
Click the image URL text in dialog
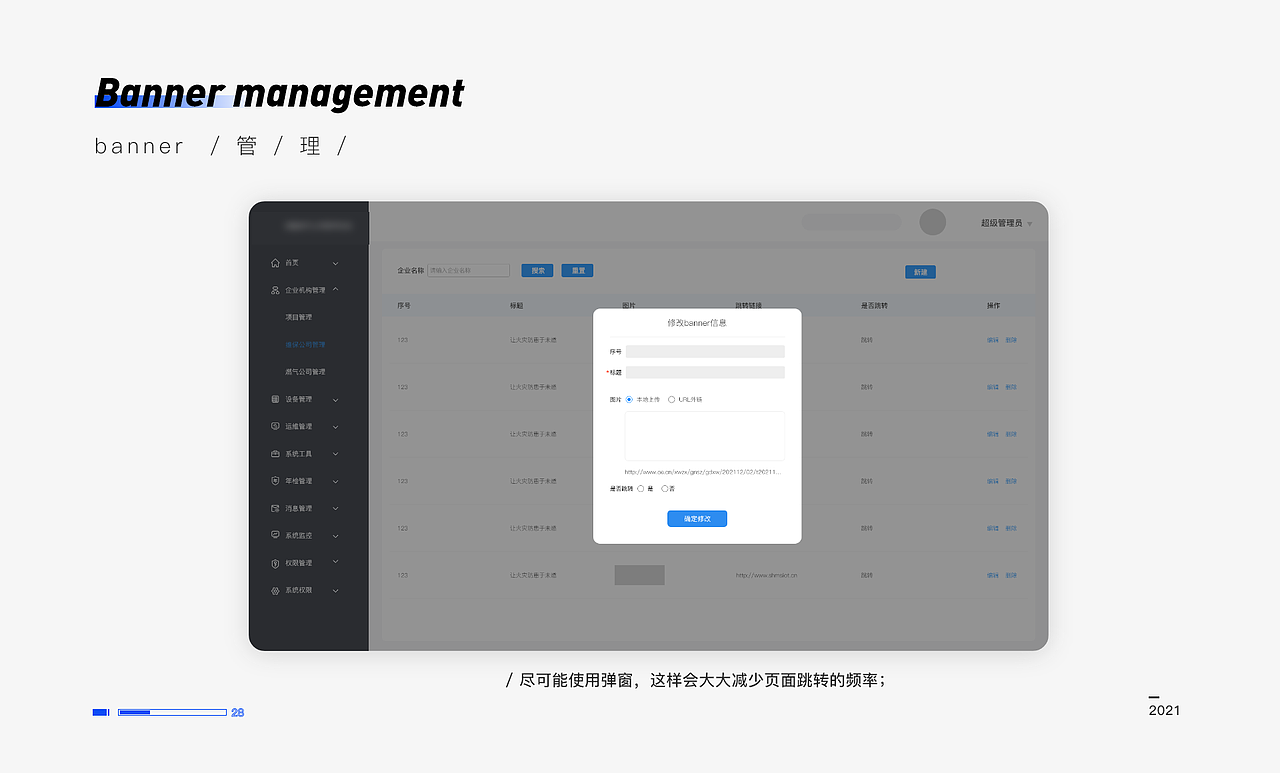[x=702, y=471]
